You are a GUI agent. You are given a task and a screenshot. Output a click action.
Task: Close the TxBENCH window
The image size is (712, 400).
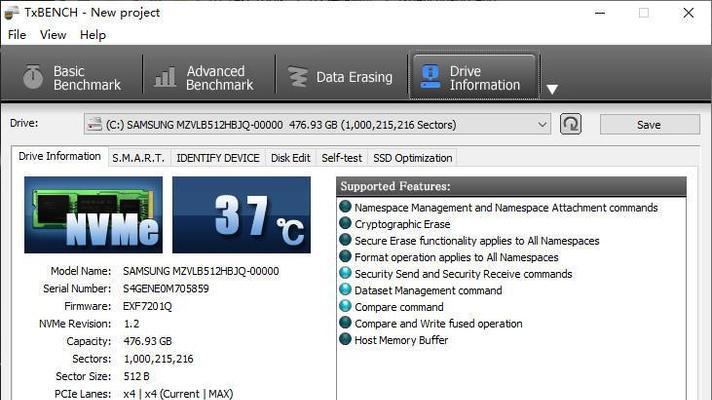pos(688,13)
